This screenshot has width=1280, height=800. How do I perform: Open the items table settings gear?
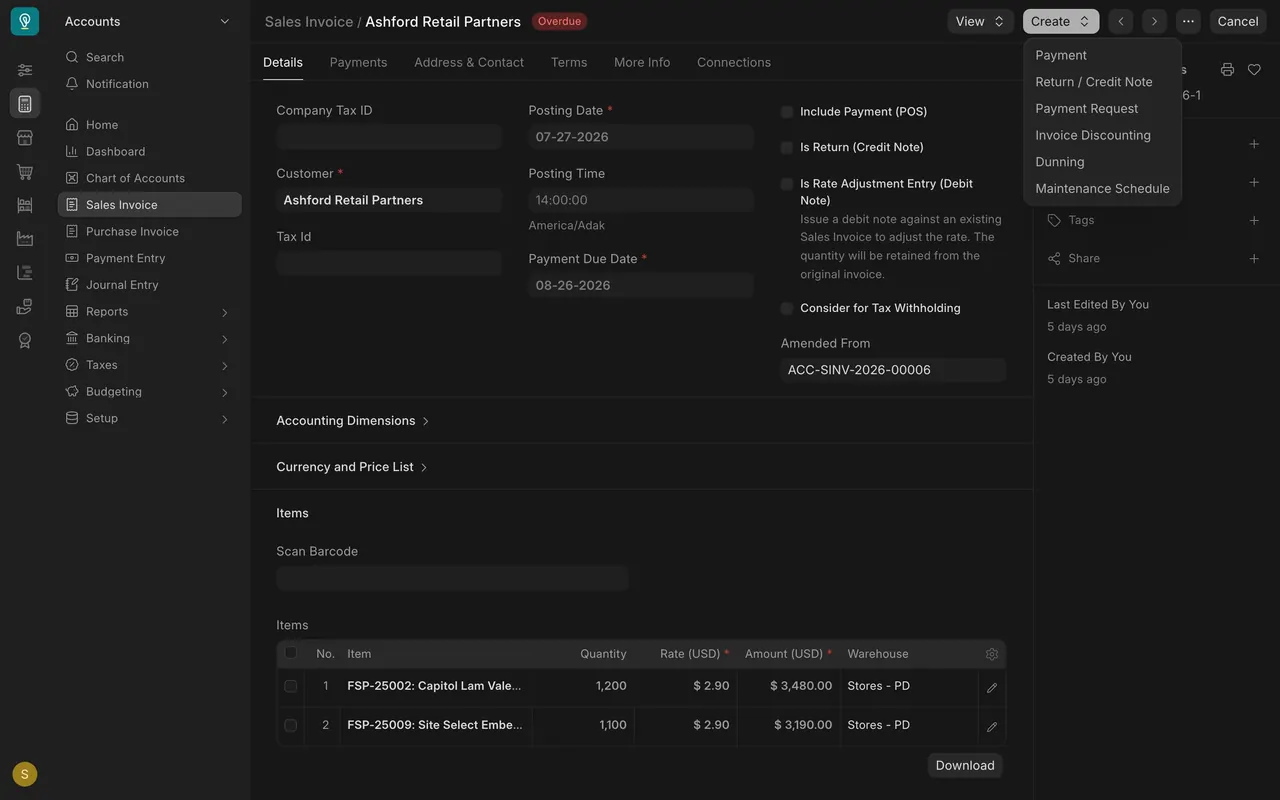[x=992, y=654]
